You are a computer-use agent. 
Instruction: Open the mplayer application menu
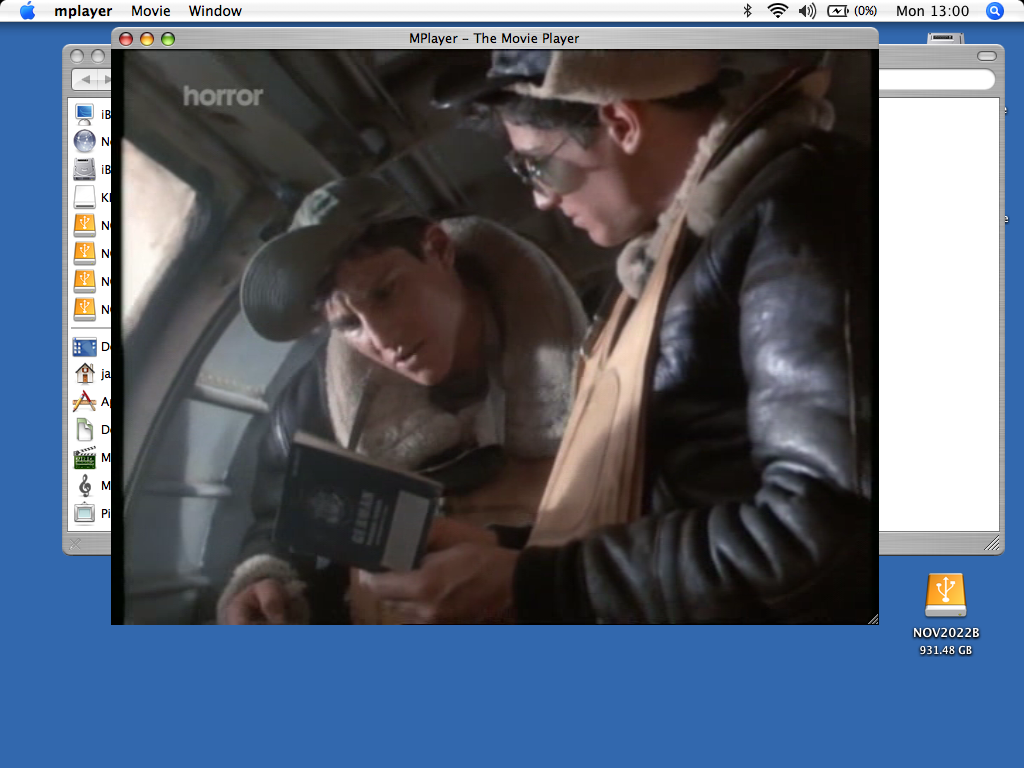tap(83, 11)
